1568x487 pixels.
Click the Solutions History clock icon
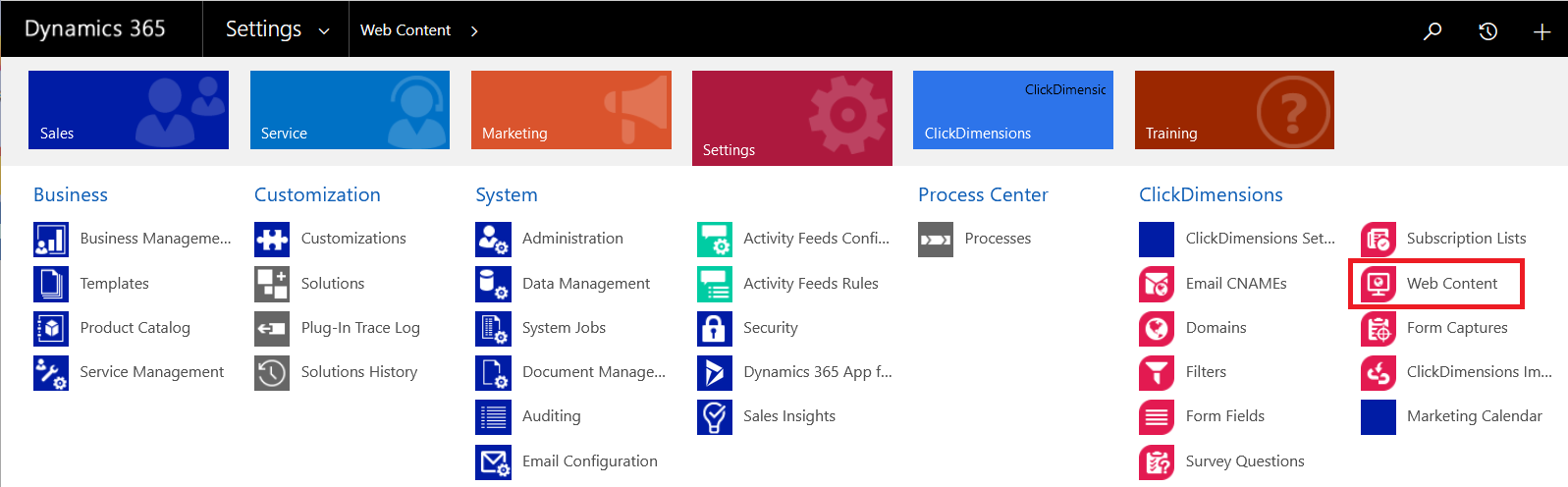pos(272,372)
